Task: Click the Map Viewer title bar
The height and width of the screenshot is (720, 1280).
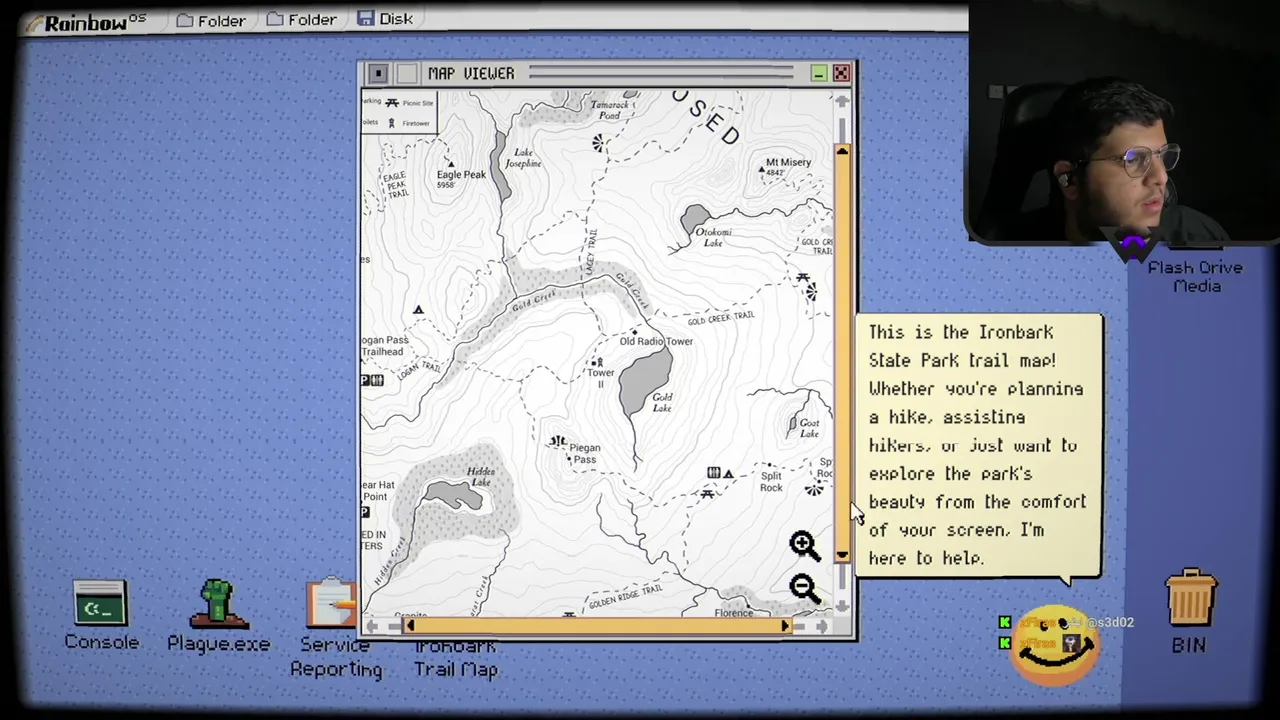Action: point(606,74)
